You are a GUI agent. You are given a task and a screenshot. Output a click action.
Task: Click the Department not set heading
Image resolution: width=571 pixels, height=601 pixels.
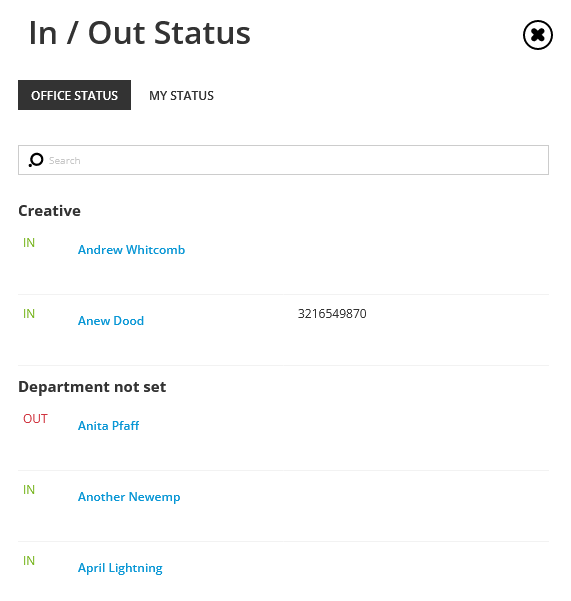point(92,386)
